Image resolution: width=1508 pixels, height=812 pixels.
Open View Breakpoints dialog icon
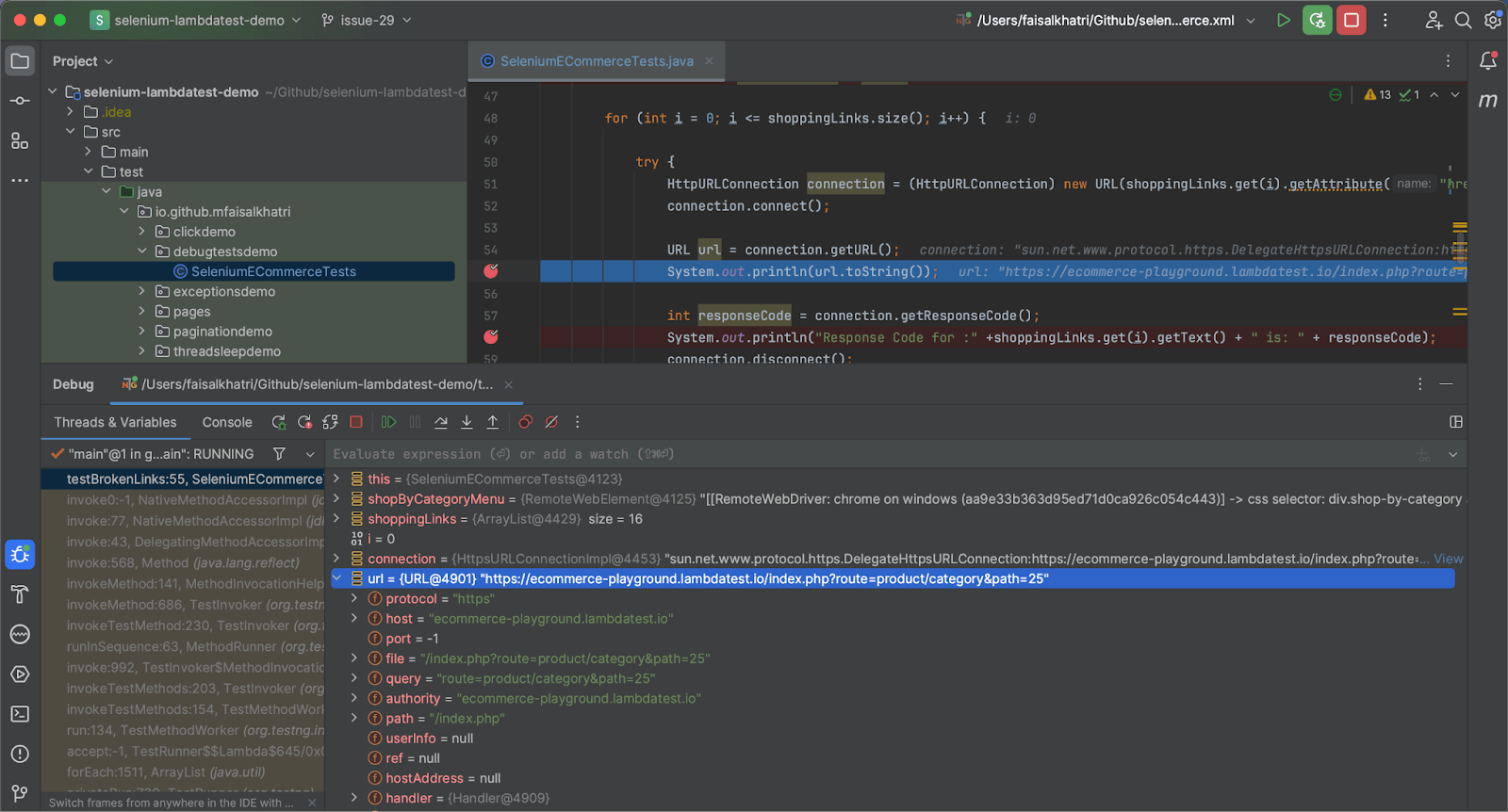(526, 422)
